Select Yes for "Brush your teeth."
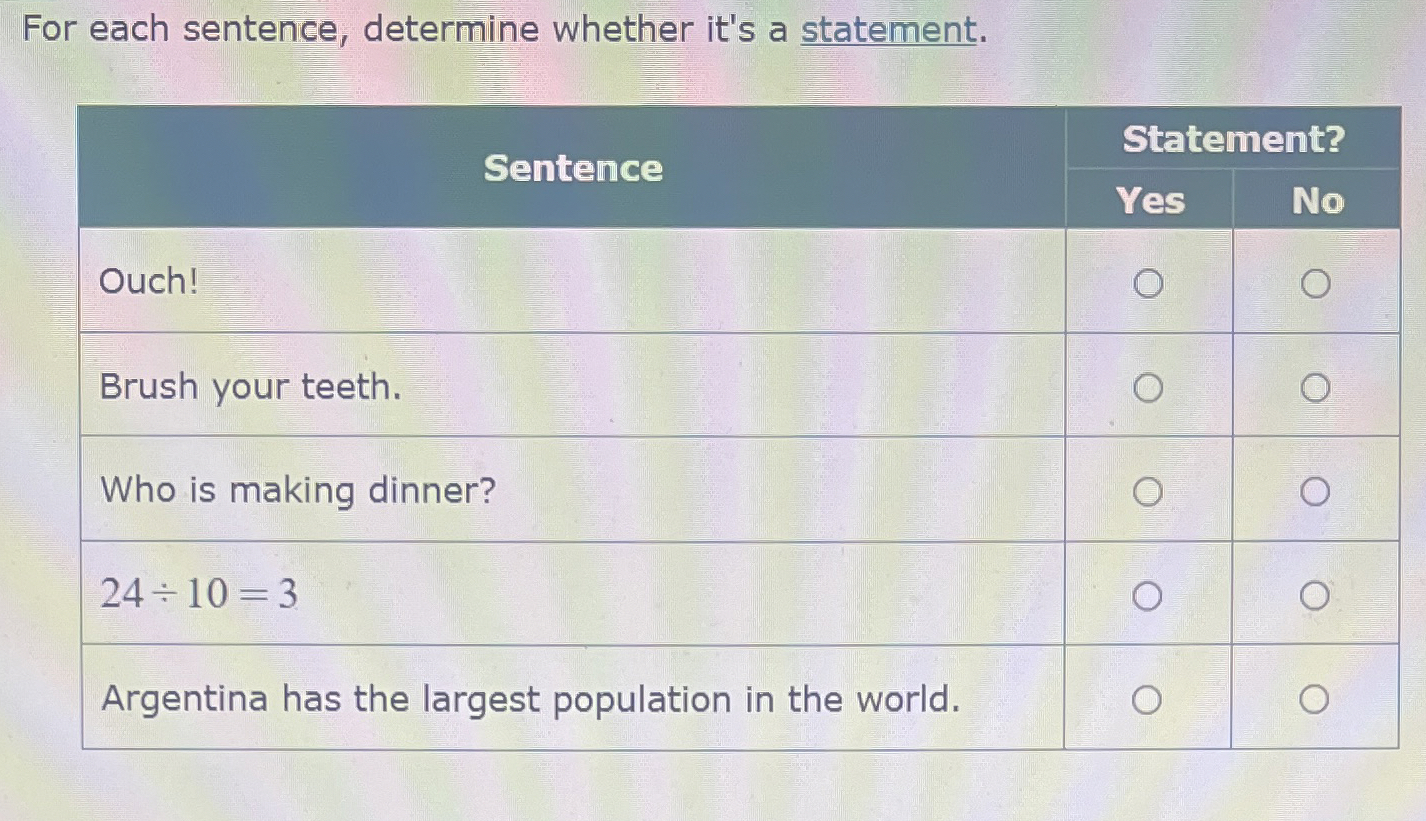 coord(1148,388)
